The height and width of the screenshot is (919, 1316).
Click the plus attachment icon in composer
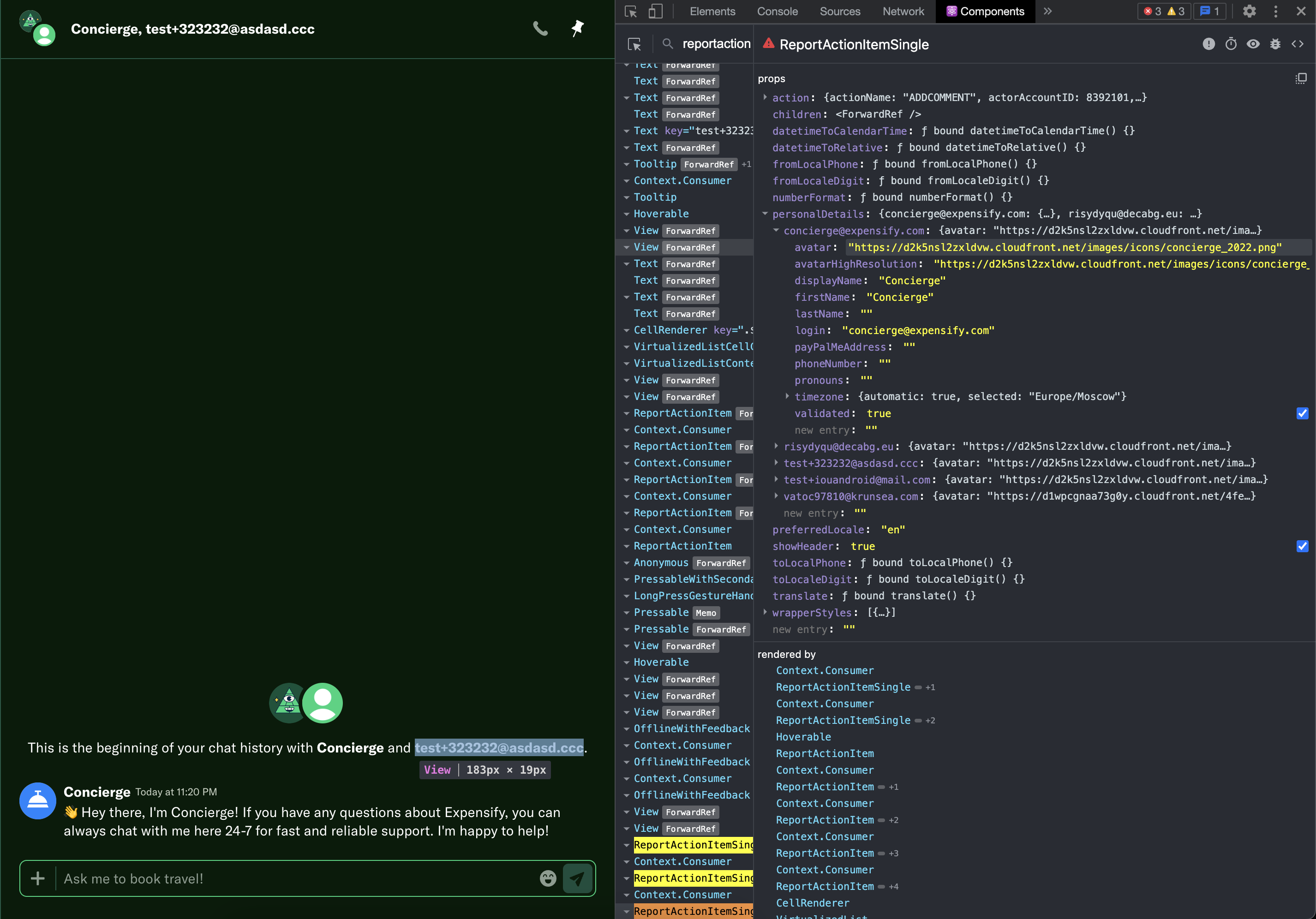38,878
